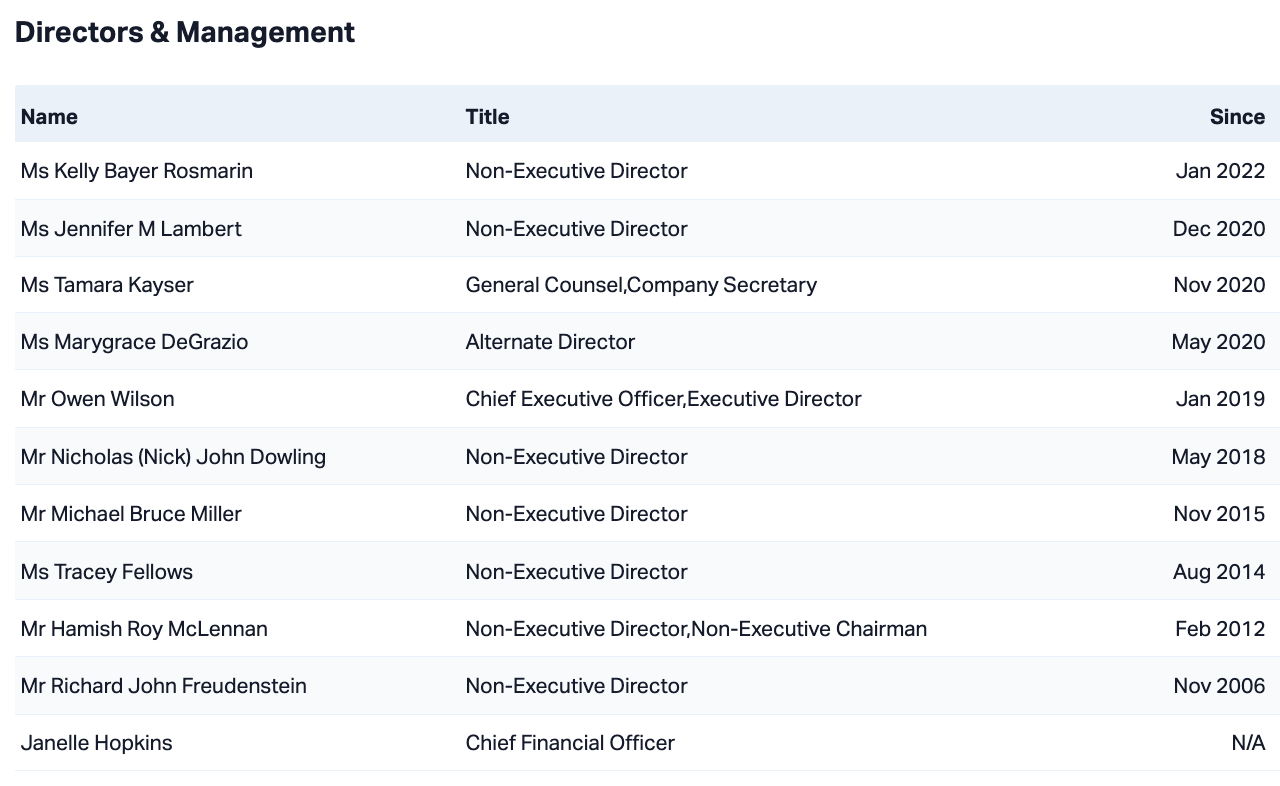Click Ms Jennifer M Lambert row name
The width and height of the screenshot is (1280, 786).
(131, 229)
